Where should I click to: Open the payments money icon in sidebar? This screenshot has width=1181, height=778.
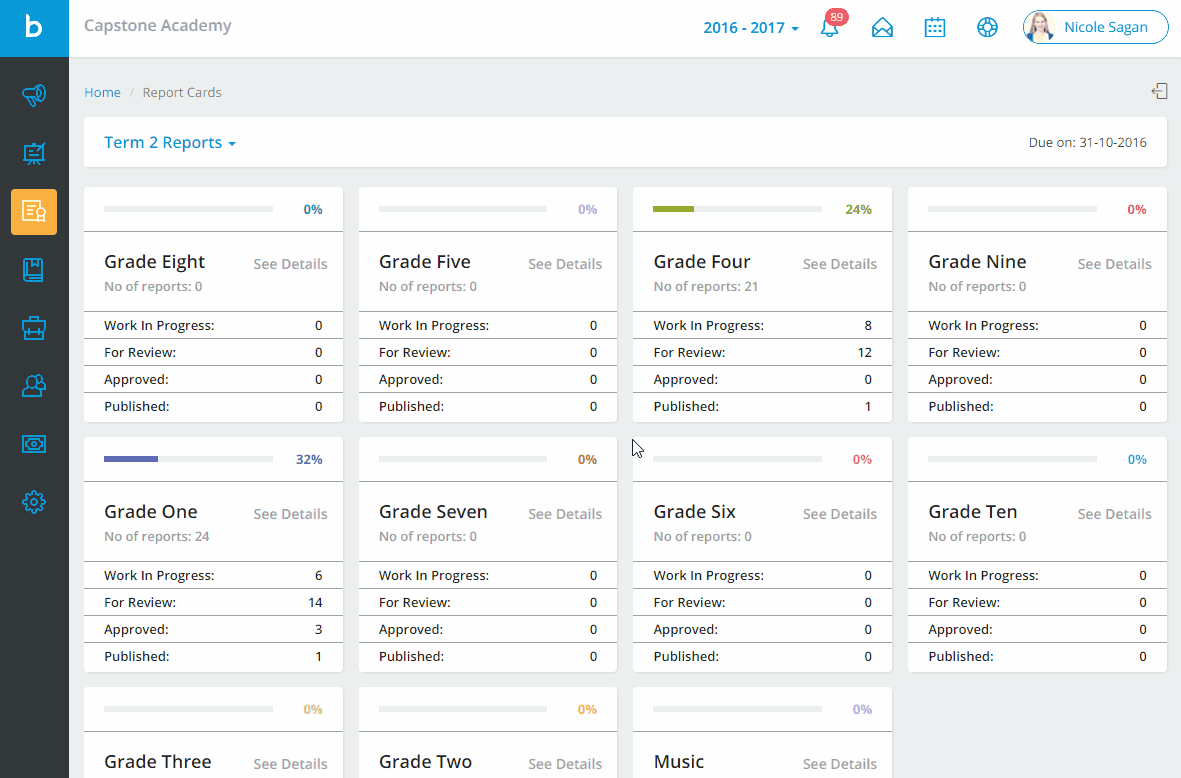[34, 443]
